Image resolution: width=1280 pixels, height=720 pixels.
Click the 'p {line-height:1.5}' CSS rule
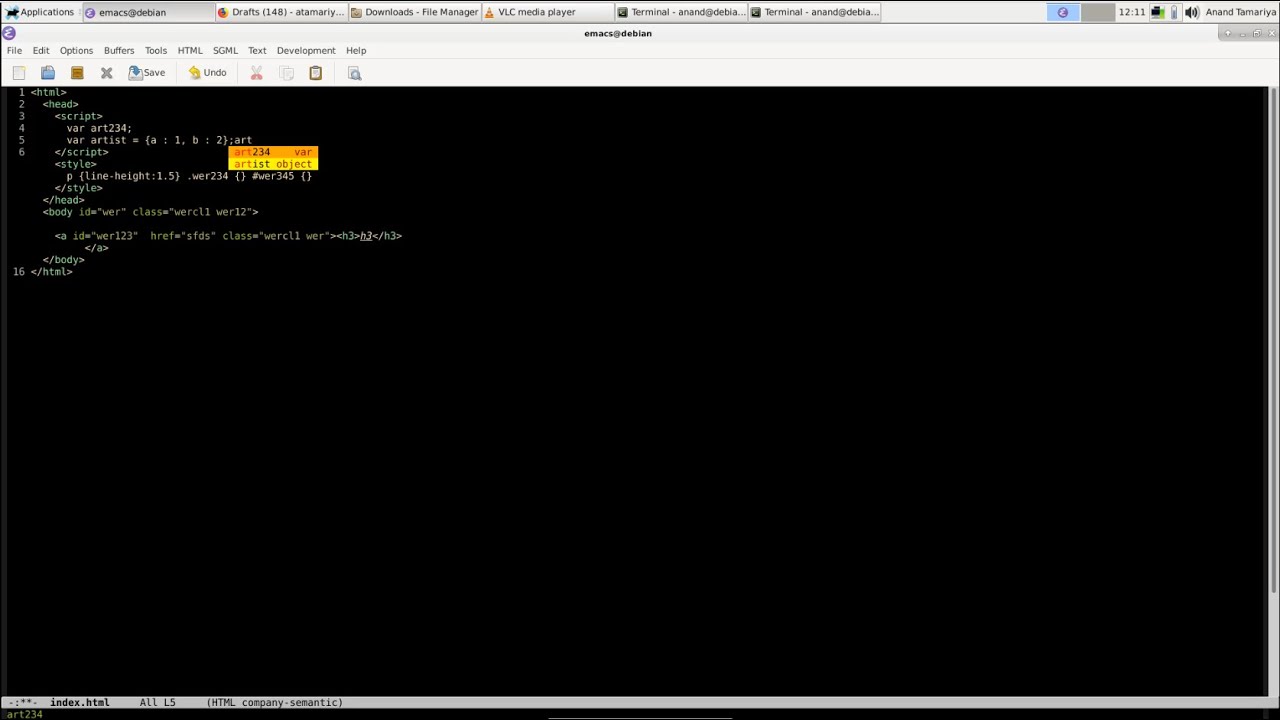123,176
